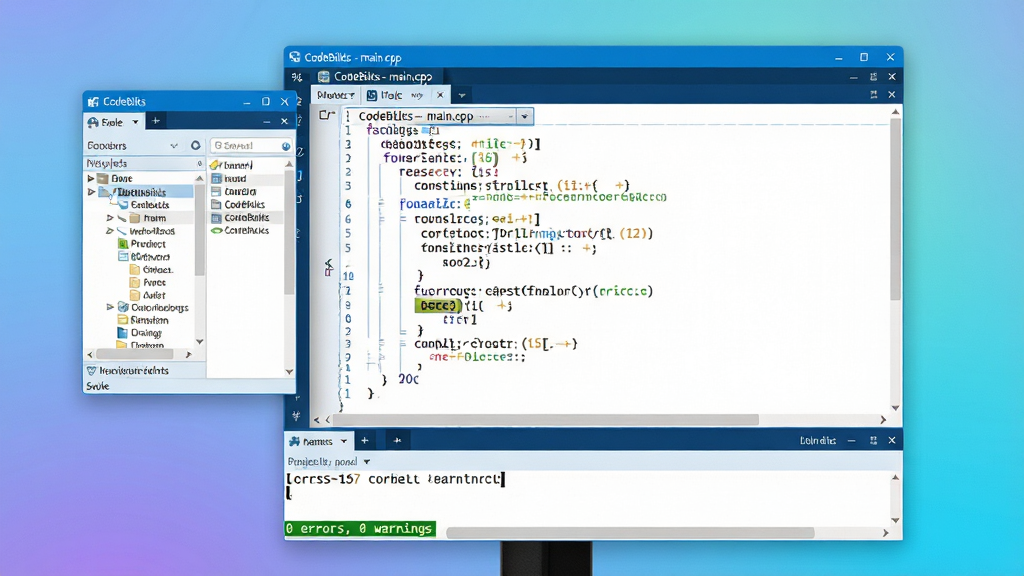Click the editor horizontal scrollbar right arrow

883,420
